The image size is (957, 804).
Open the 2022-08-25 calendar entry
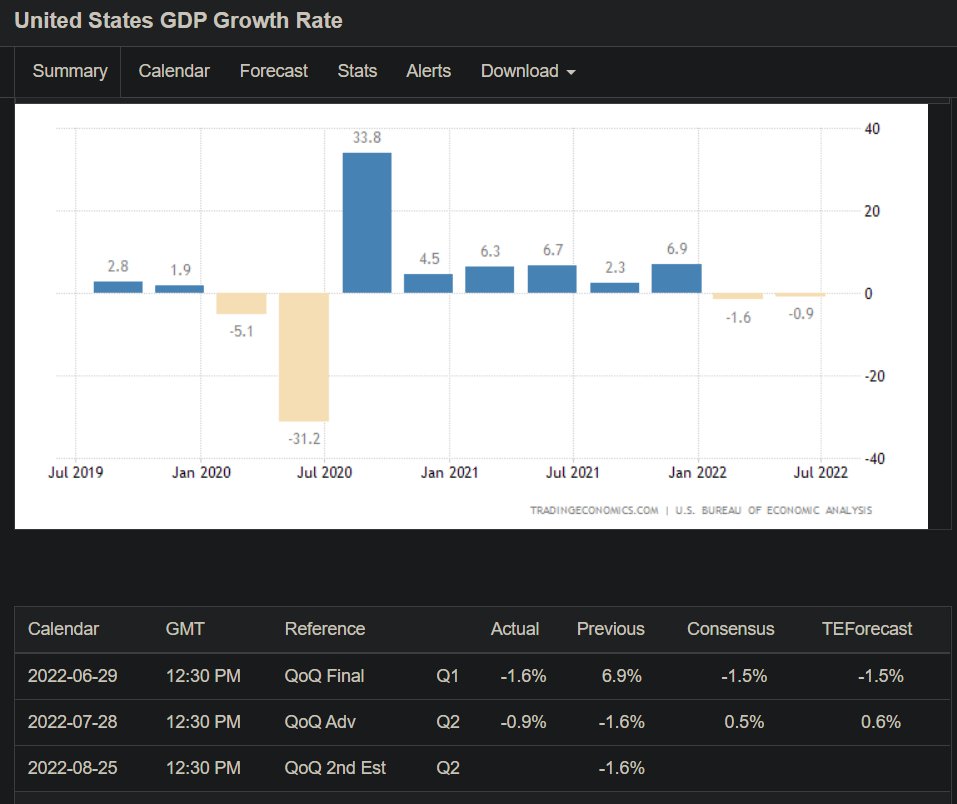[x=73, y=767]
